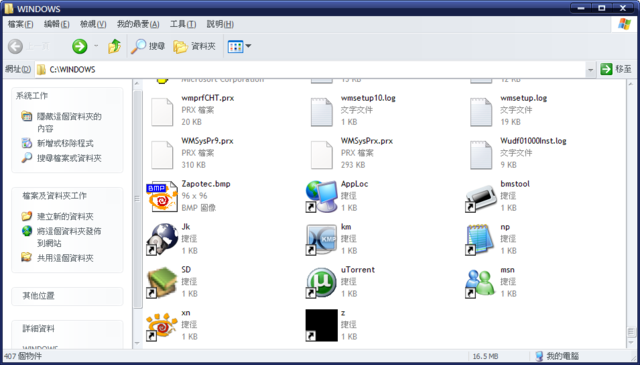Select the AppLoc shortcut icon
Viewport: 640px width, 365px height.
pyautogui.click(x=322, y=196)
